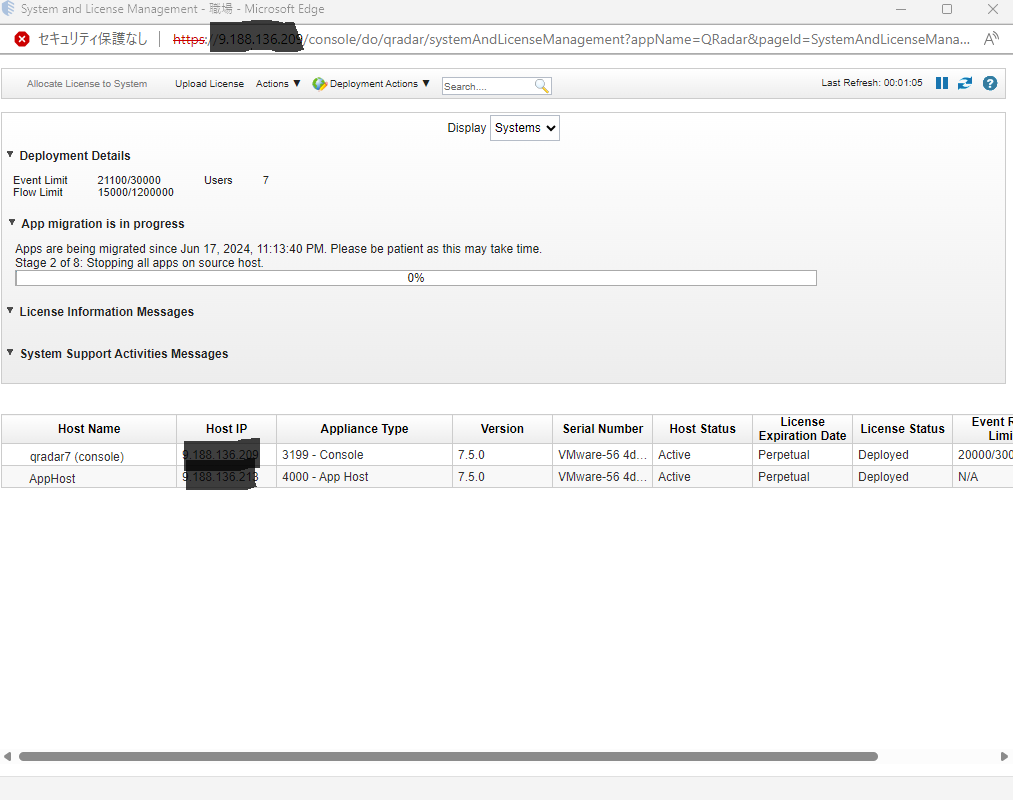Screen dimensions: 1013x800
Task: Click the migration progress bar at 0%
Action: pos(416,278)
